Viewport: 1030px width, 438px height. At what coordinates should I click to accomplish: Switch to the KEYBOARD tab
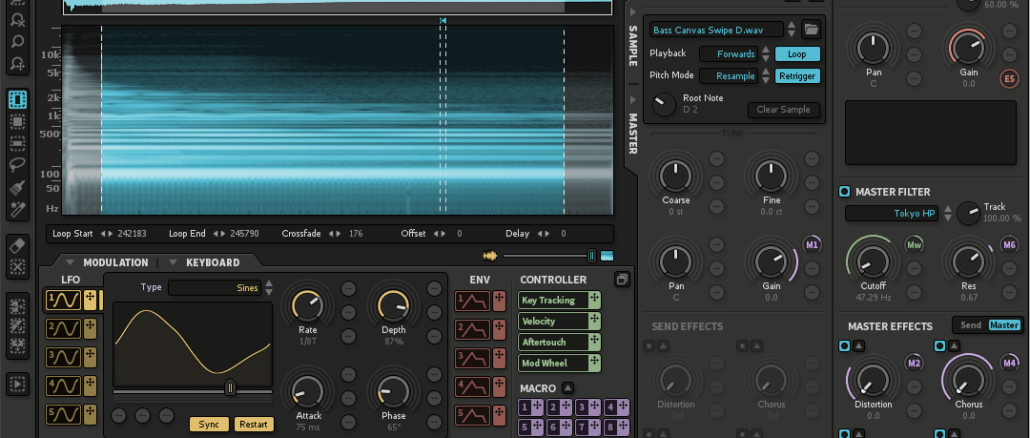[213, 263]
